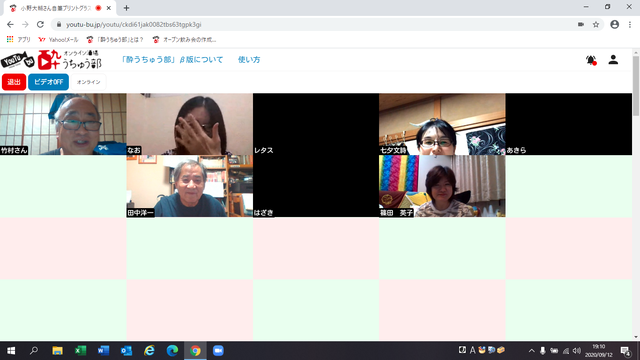Click the microphone tray icon

[542, 351]
